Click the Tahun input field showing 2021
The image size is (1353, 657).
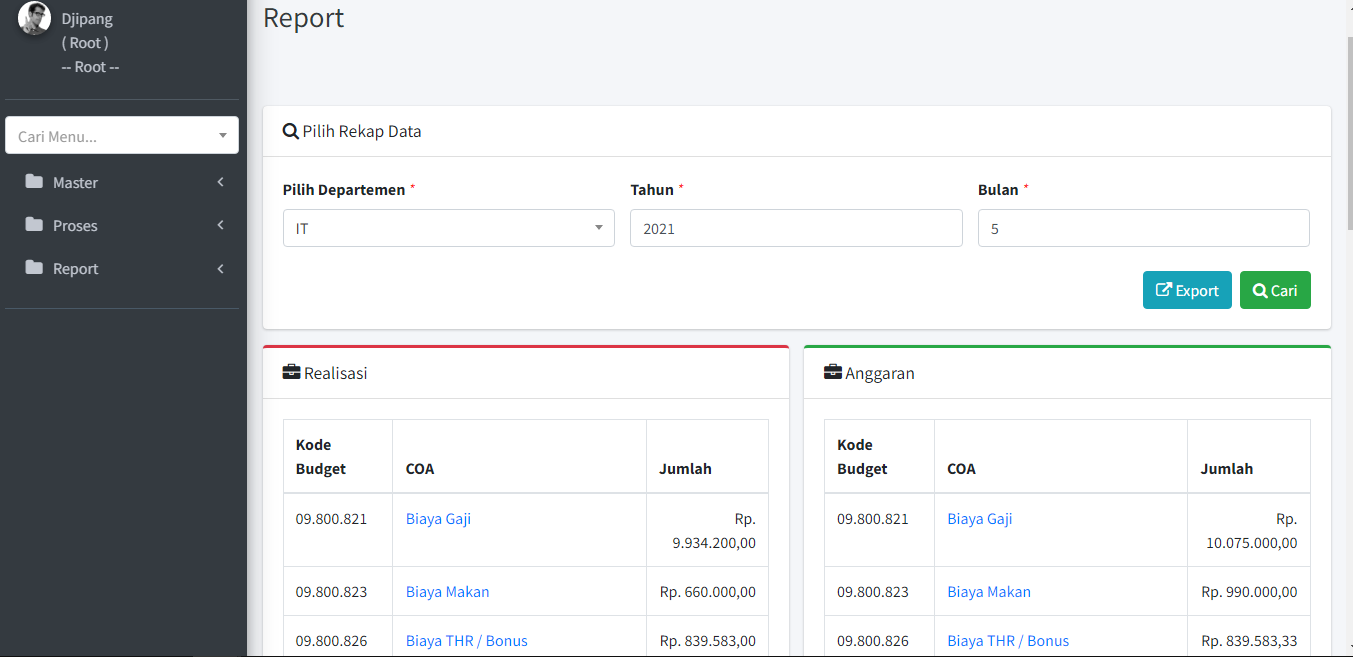pyautogui.click(x=795, y=228)
